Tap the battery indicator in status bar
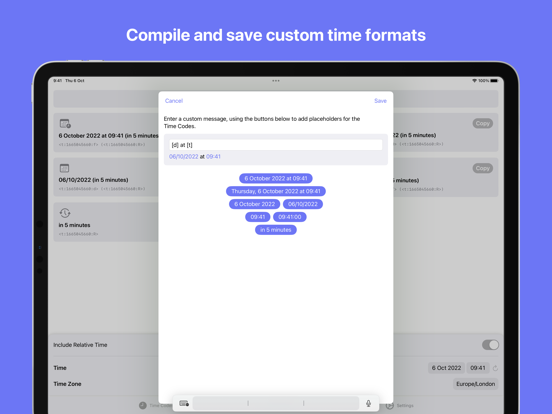 tap(494, 81)
